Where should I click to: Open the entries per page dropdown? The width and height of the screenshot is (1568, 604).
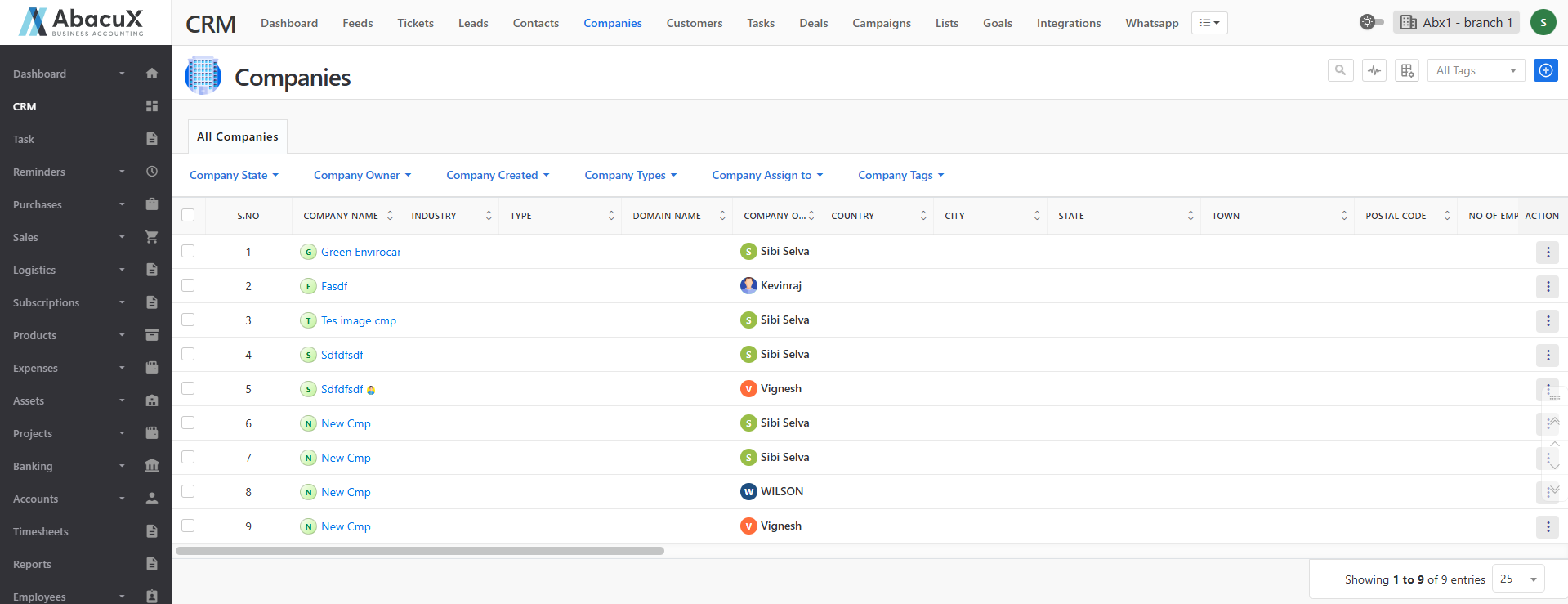tap(1517, 579)
